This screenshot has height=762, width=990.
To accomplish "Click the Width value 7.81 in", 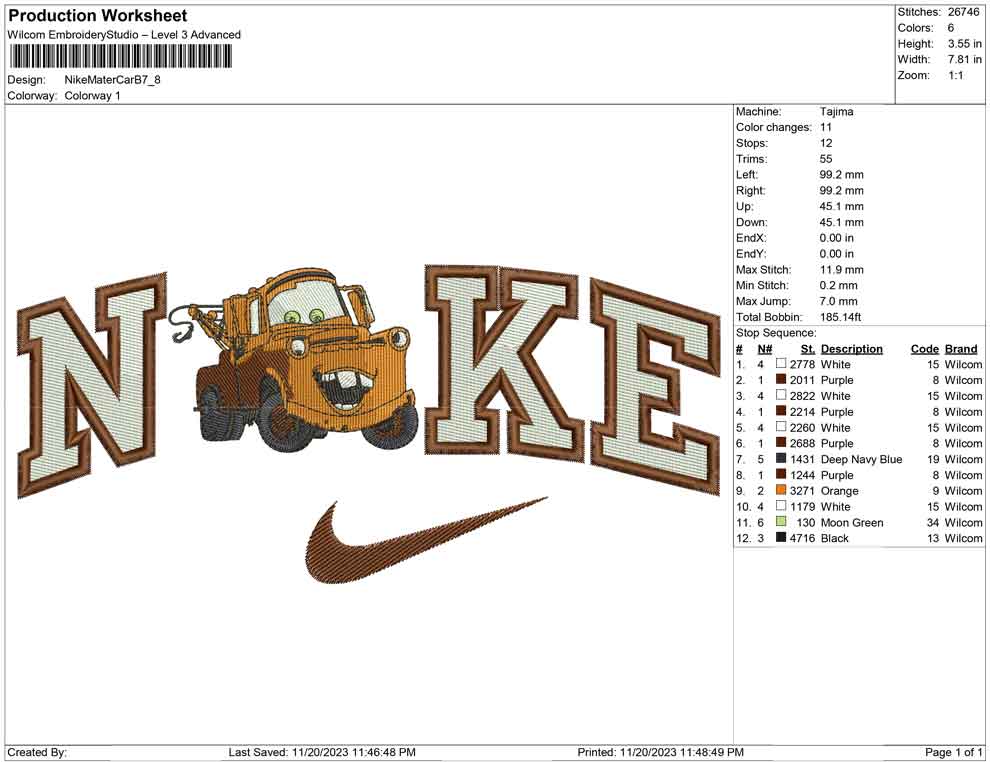I will (965, 59).
